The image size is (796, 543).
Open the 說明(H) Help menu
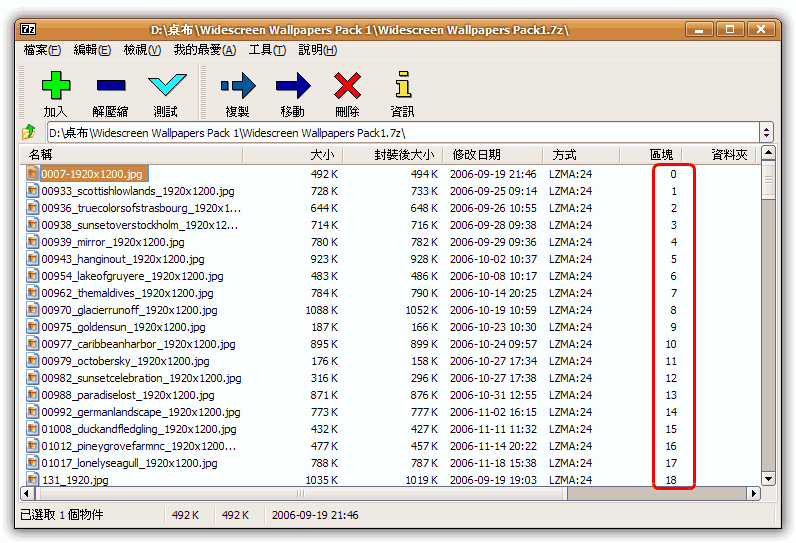[317, 50]
